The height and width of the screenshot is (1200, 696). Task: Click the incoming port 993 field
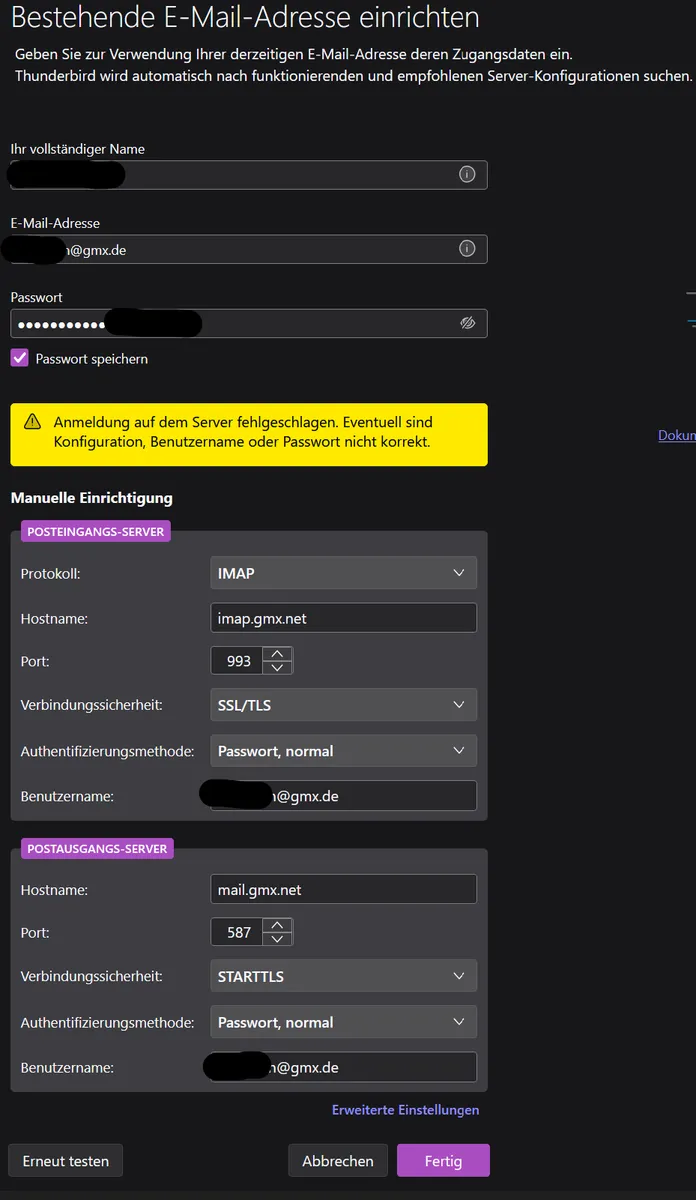[x=237, y=661]
